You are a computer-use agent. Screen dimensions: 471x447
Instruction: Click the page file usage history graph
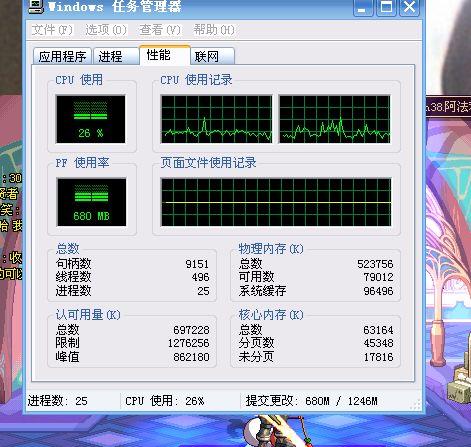coord(276,202)
